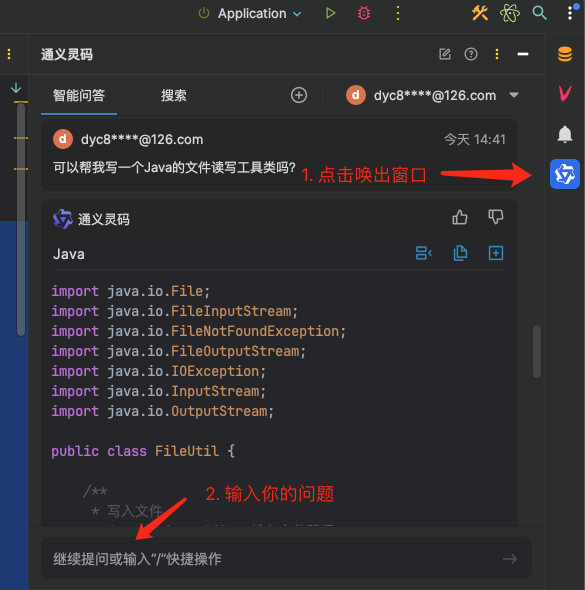Switch to the 搜索 tab
This screenshot has width=585, height=590.
pos(173,96)
